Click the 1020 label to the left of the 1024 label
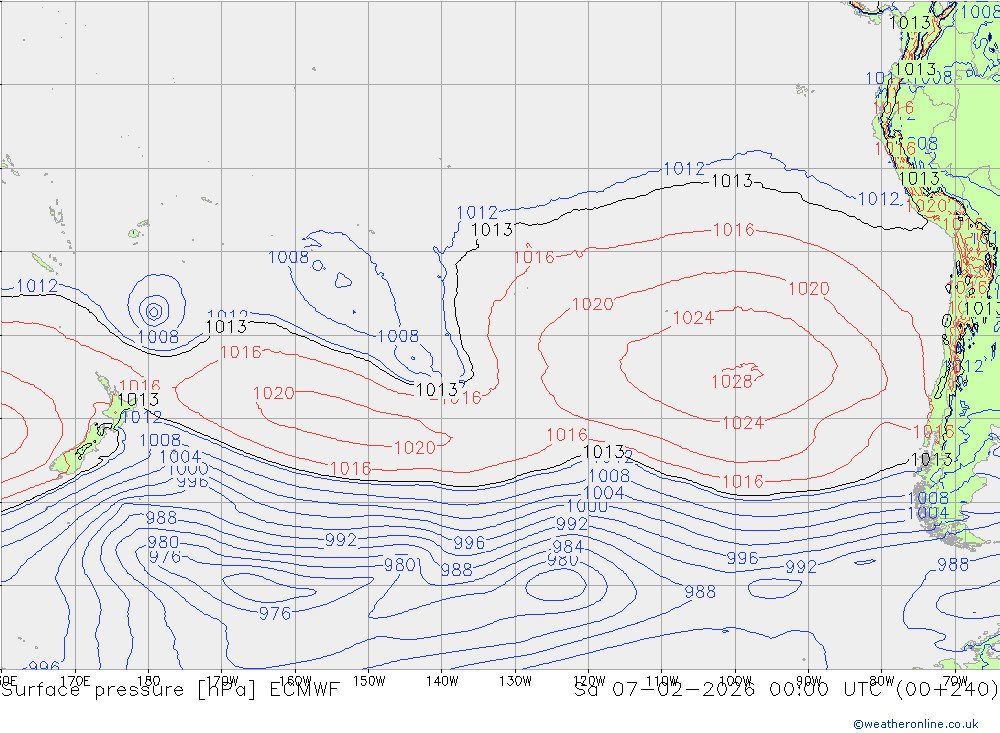The height and width of the screenshot is (733, 1000). (592, 304)
